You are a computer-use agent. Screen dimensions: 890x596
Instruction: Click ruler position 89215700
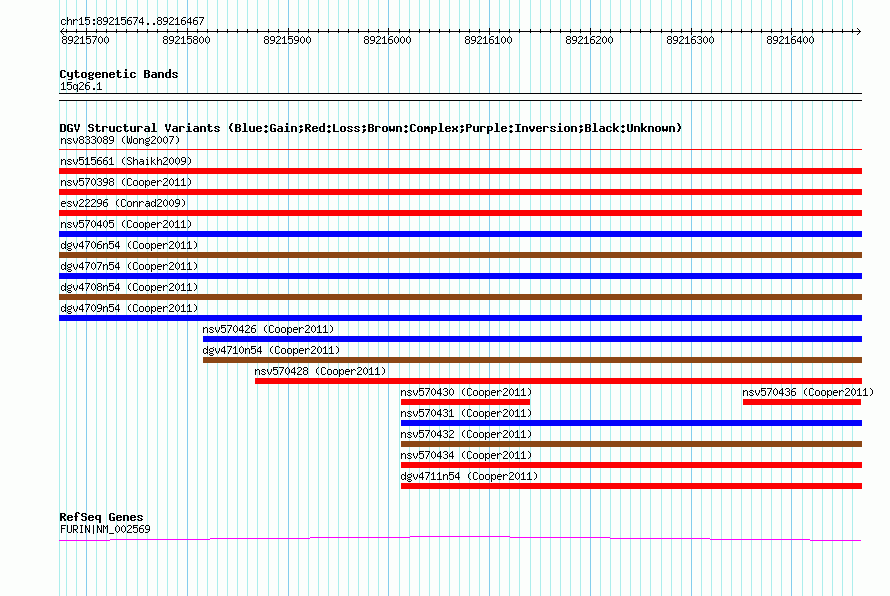(85, 40)
